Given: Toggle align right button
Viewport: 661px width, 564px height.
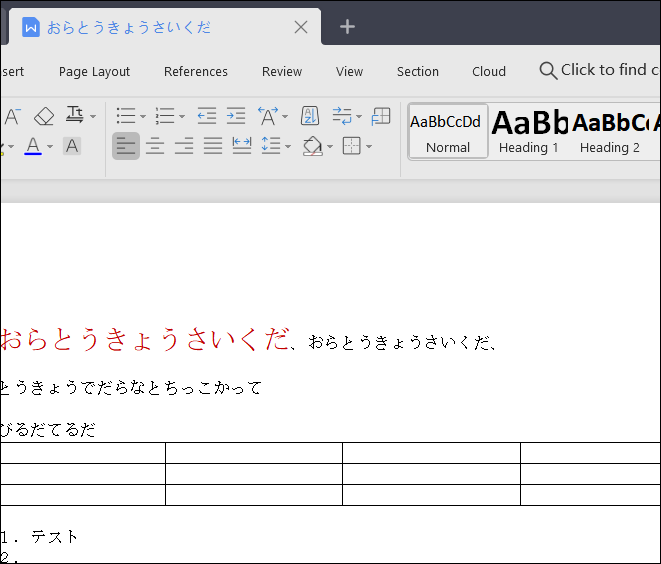Looking at the screenshot, I should (184, 146).
